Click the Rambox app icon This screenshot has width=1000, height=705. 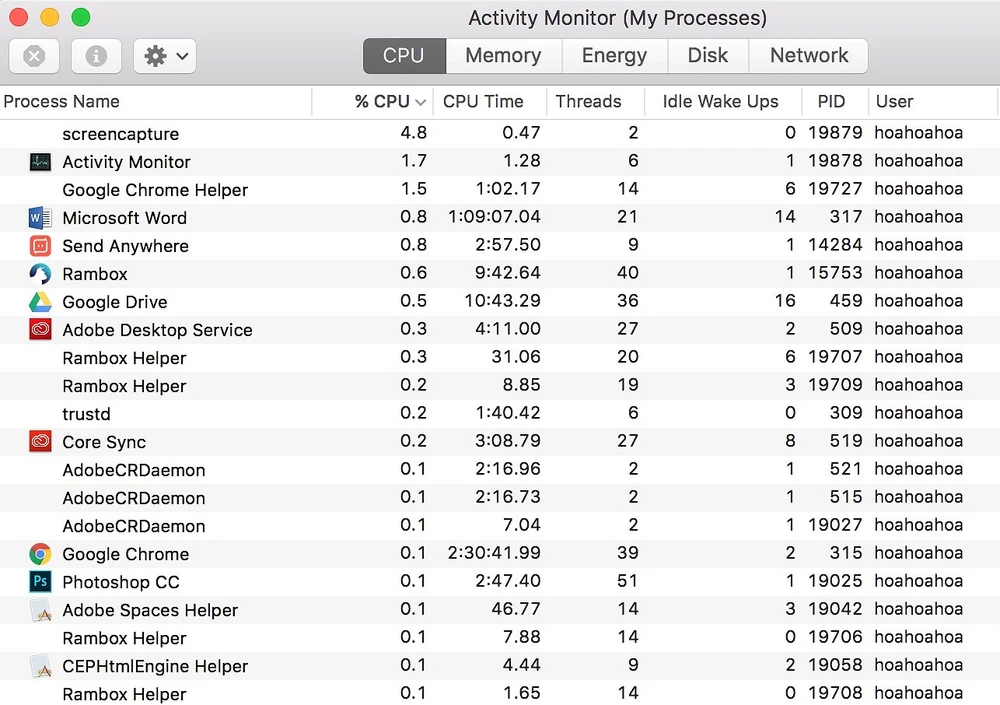(40, 274)
